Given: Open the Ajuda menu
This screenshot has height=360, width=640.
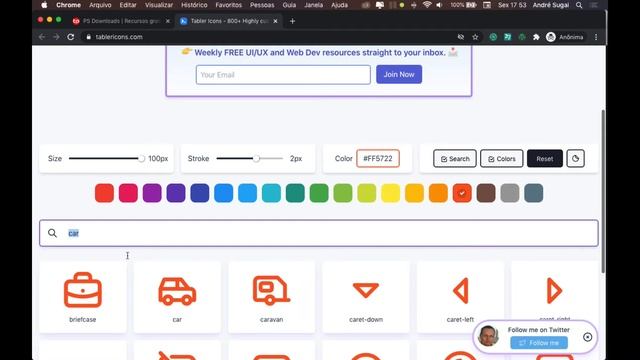Looking at the screenshot, I should pyautogui.click(x=340, y=5).
